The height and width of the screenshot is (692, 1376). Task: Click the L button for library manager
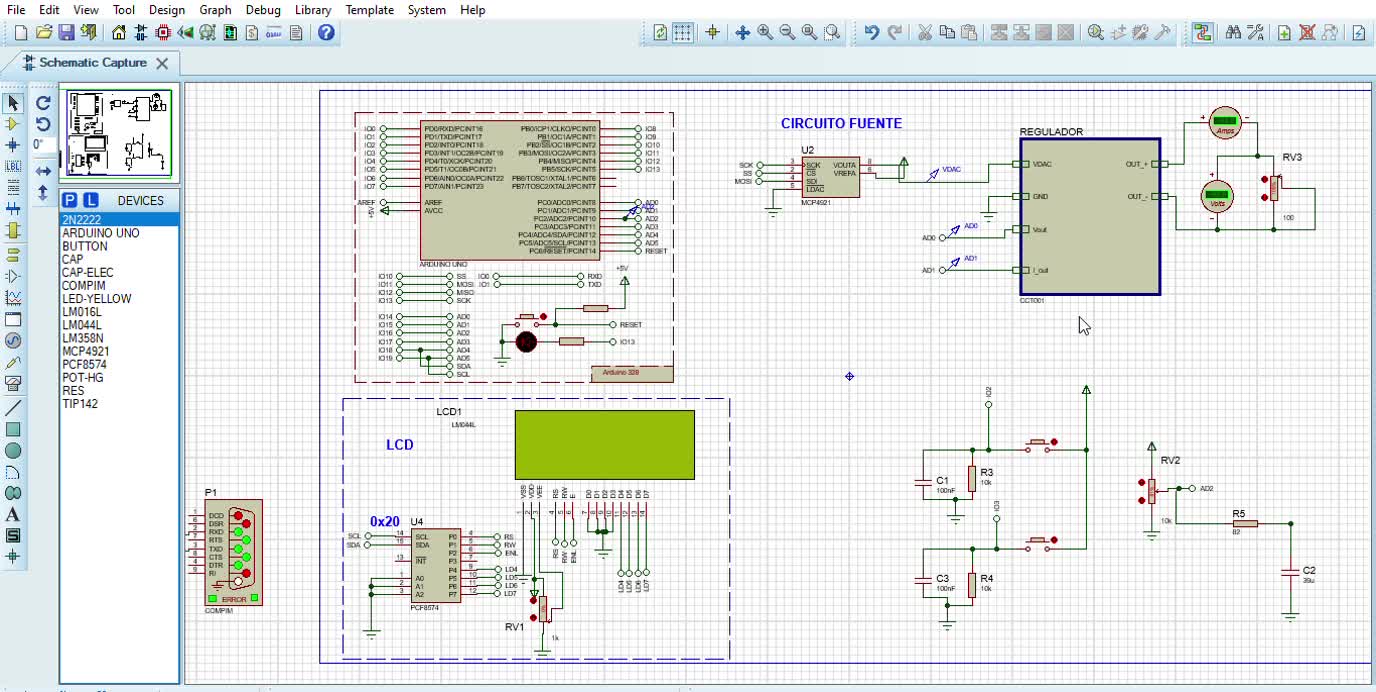click(x=90, y=200)
